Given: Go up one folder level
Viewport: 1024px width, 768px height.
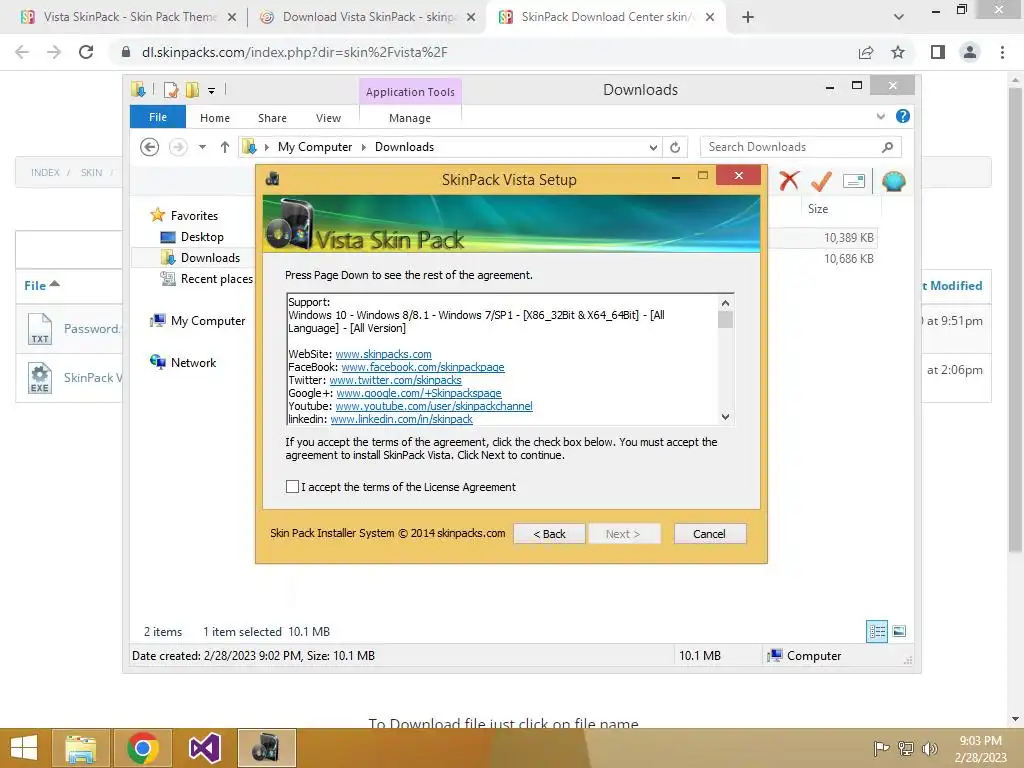Looking at the screenshot, I should (x=225, y=147).
